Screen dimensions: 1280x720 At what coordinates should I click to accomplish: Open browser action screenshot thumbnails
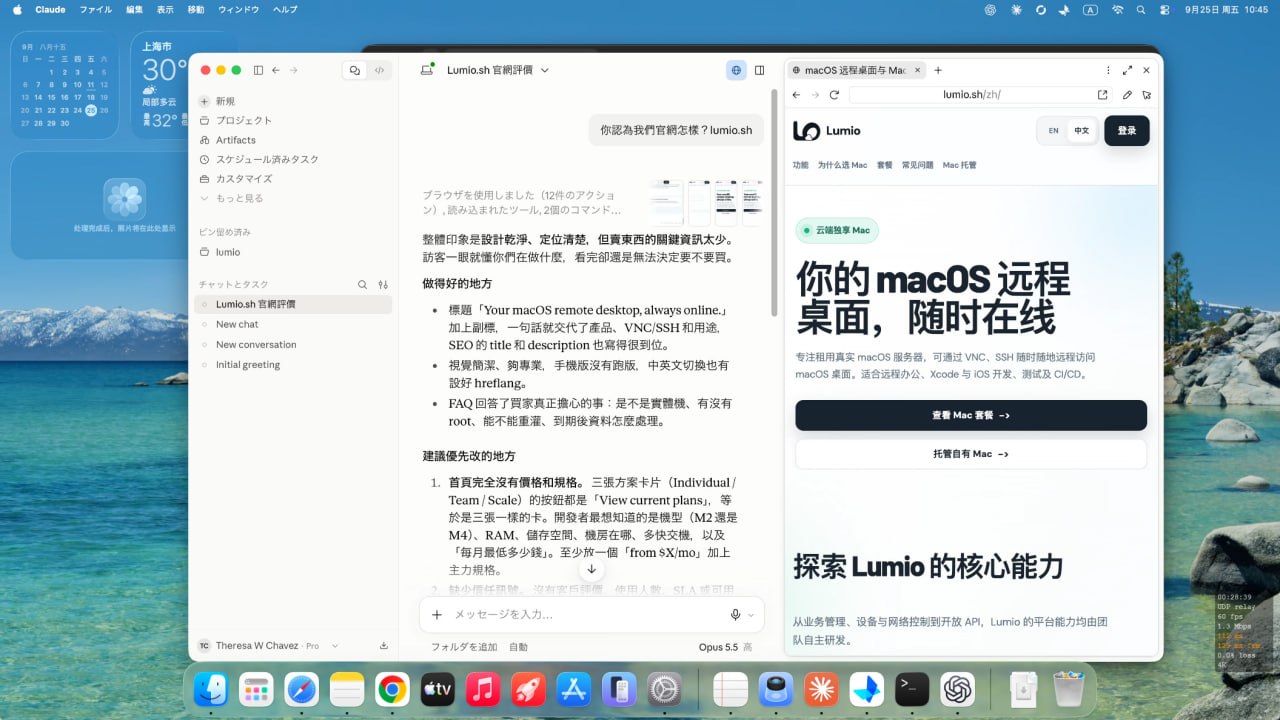click(x=706, y=203)
